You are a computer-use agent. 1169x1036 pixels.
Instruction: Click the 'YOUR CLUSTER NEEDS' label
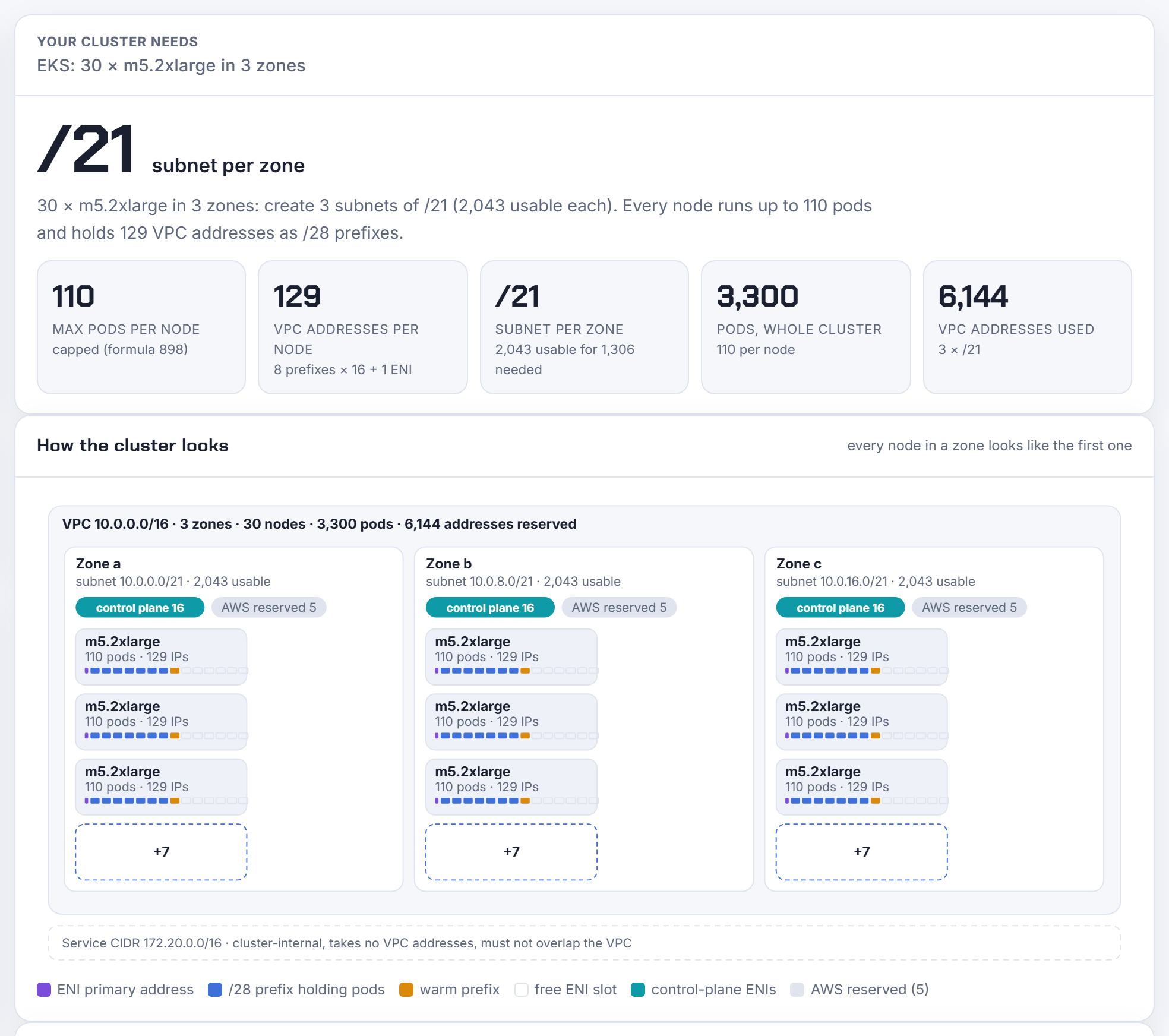(118, 42)
